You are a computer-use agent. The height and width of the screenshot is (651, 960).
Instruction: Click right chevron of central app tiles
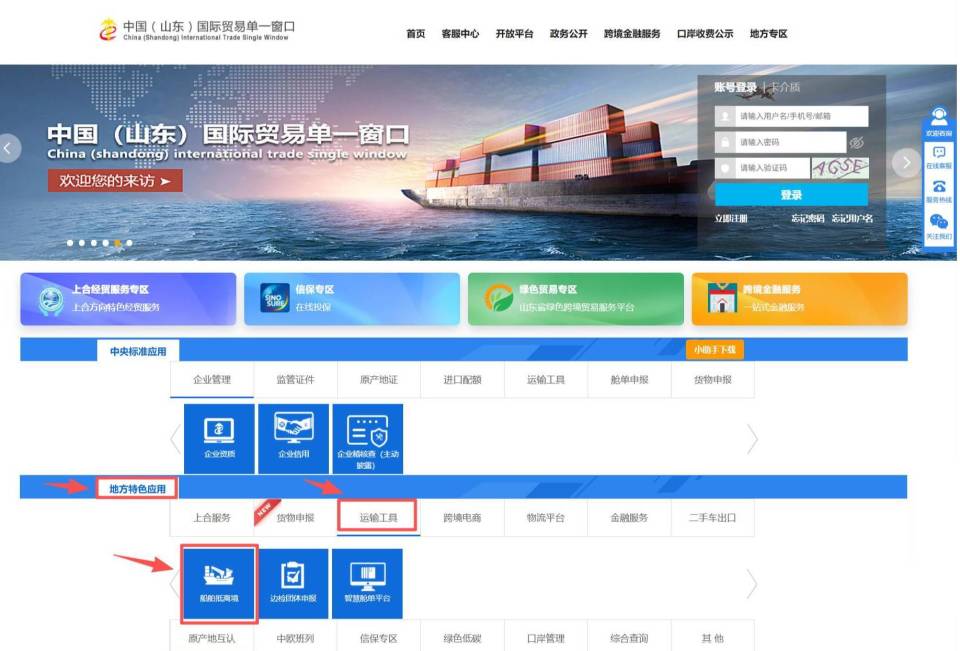click(752, 438)
